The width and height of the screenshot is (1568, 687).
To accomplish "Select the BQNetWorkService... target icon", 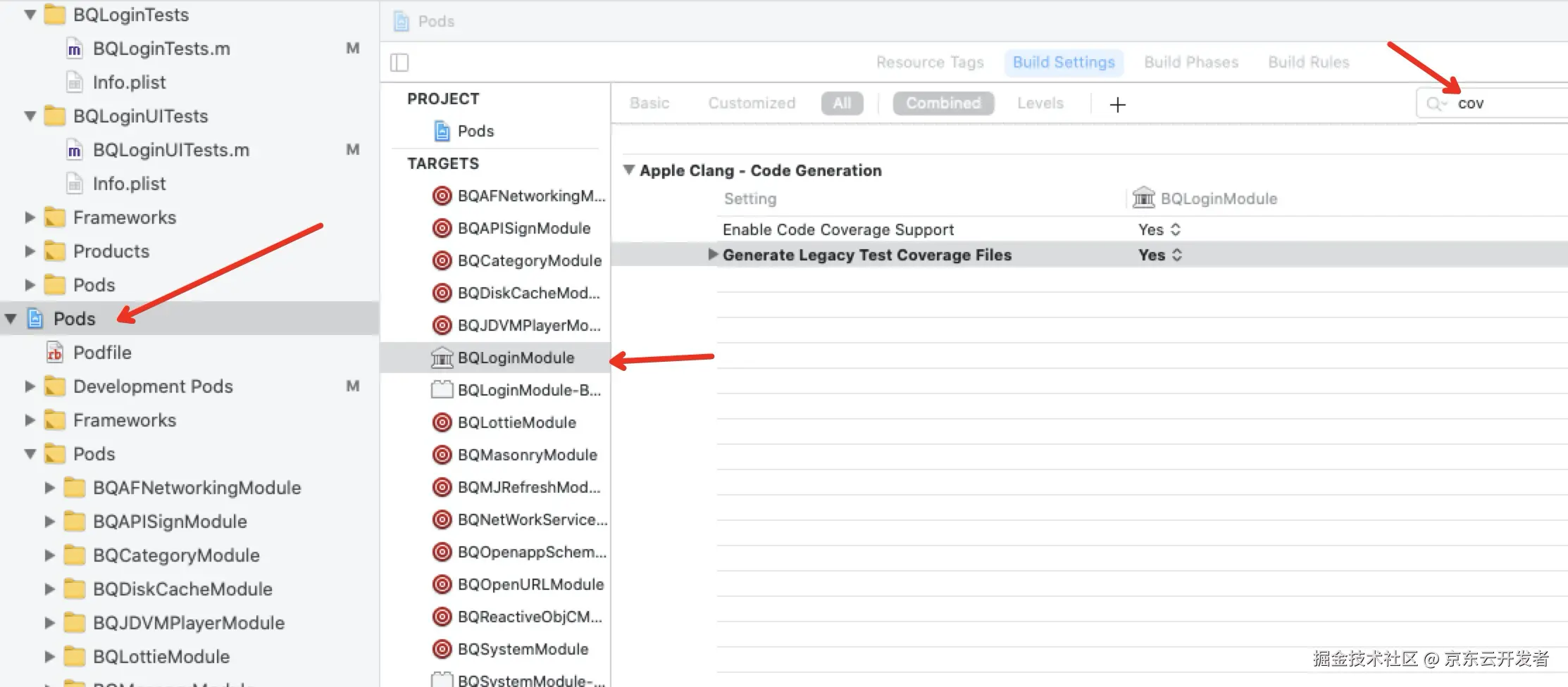I will coord(442,519).
